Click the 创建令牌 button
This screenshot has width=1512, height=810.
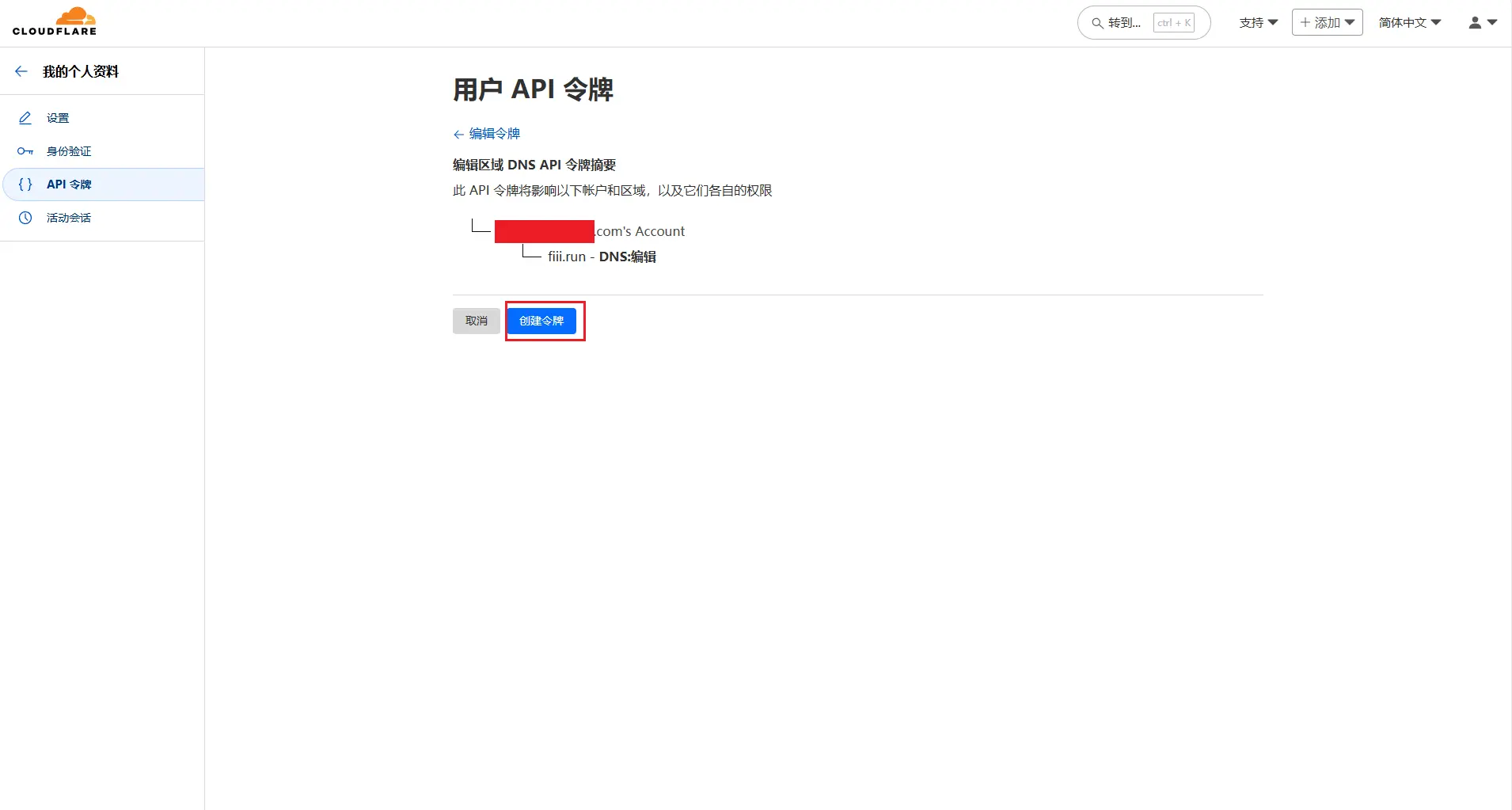coord(541,321)
